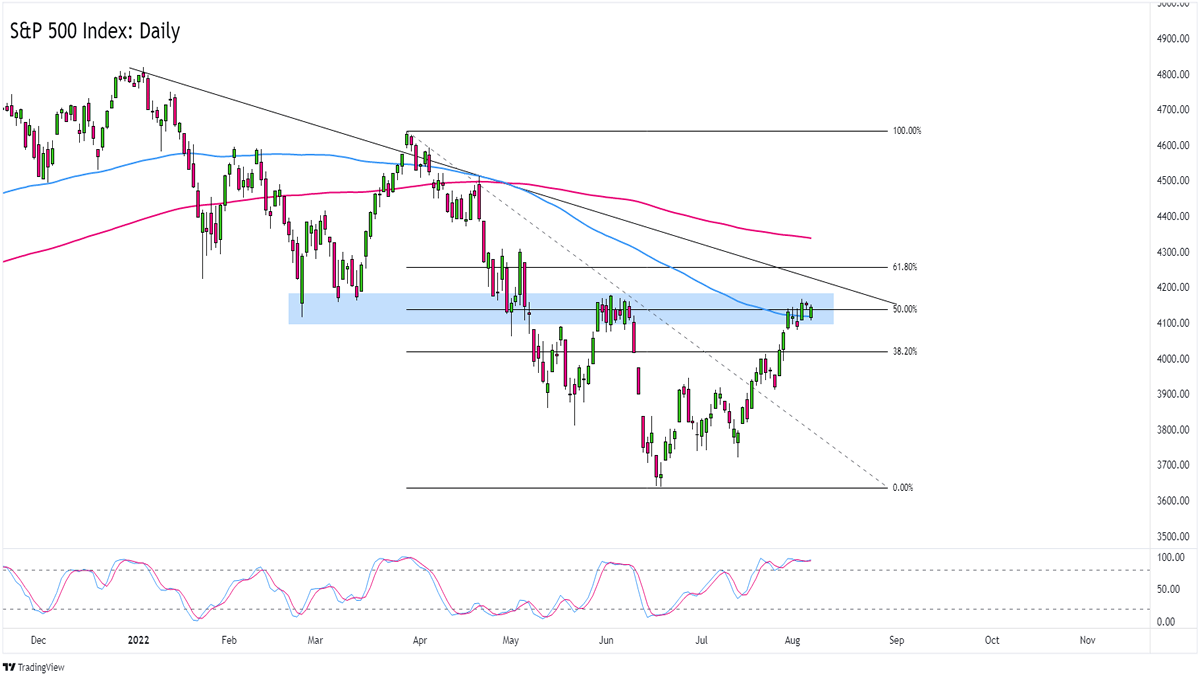This screenshot has width=1200, height=675.
Task: Select the Jul label on time axis
Action: coord(702,639)
